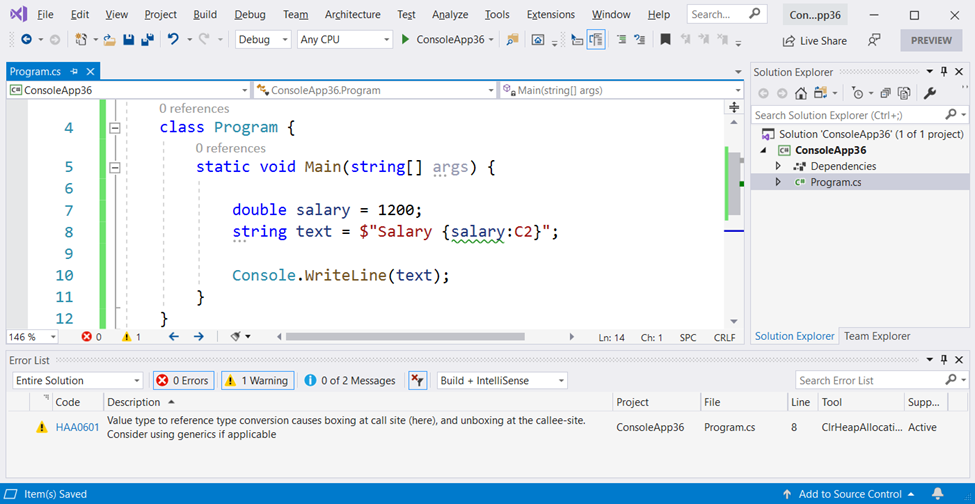Toggle the 0 of 2 Messages filter
975x504 pixels.
(349, 380)
